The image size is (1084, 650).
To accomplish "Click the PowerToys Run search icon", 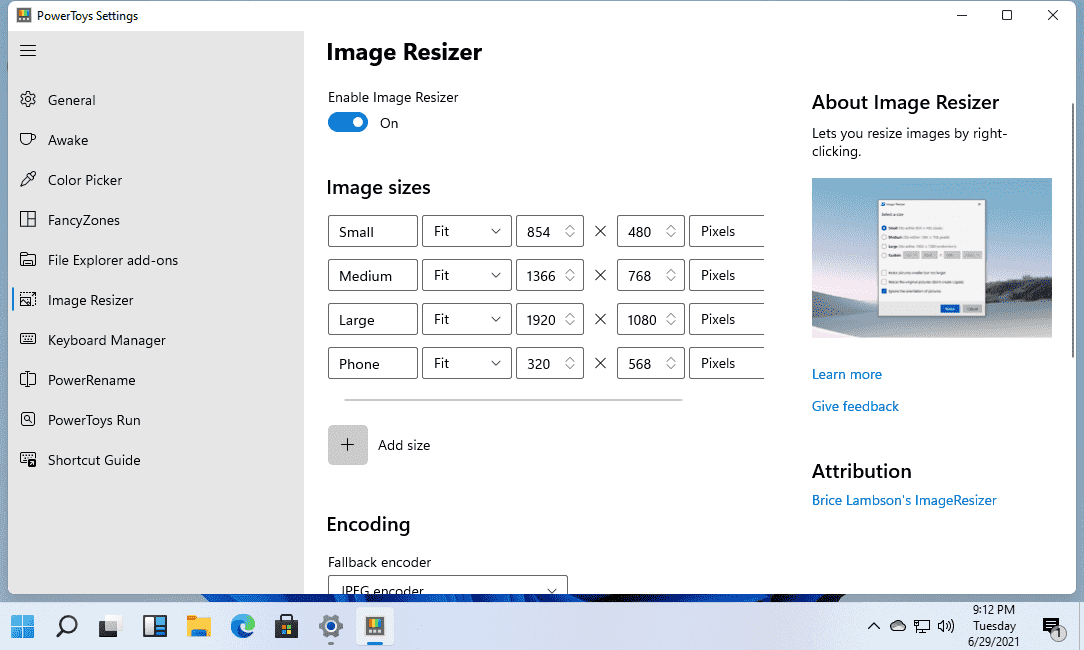I will [28, 420].
